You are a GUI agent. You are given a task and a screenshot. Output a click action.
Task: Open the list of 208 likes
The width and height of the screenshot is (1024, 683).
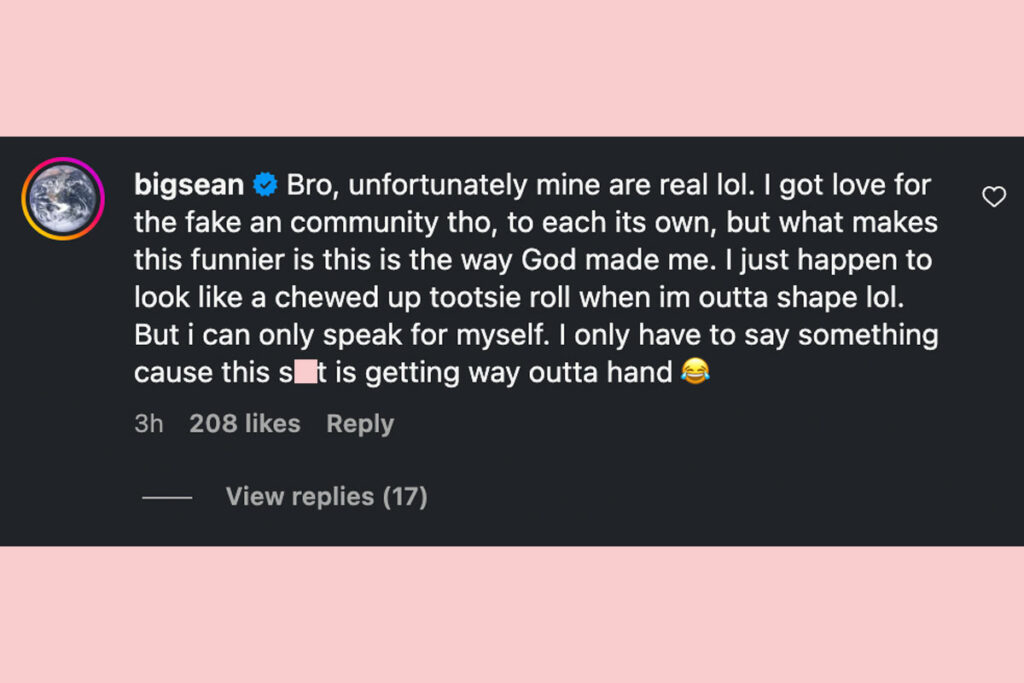pyautogui.click(x=244, y=423)
